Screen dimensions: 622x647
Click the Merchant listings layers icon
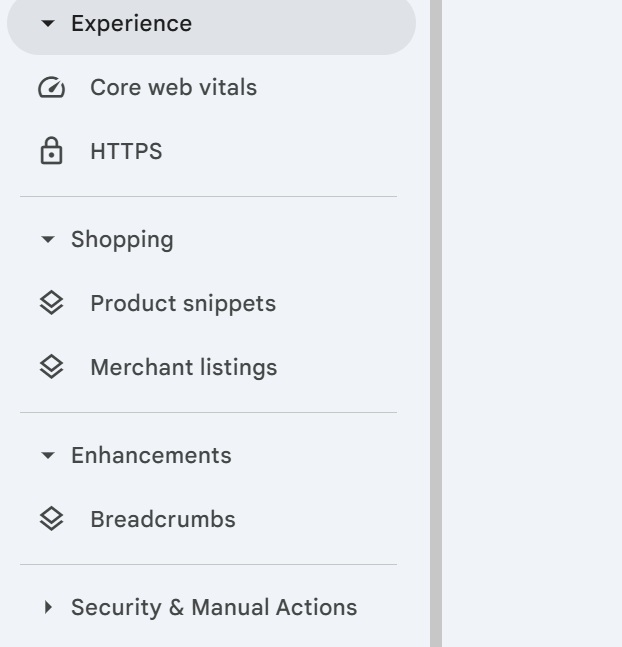pos(51,367)
